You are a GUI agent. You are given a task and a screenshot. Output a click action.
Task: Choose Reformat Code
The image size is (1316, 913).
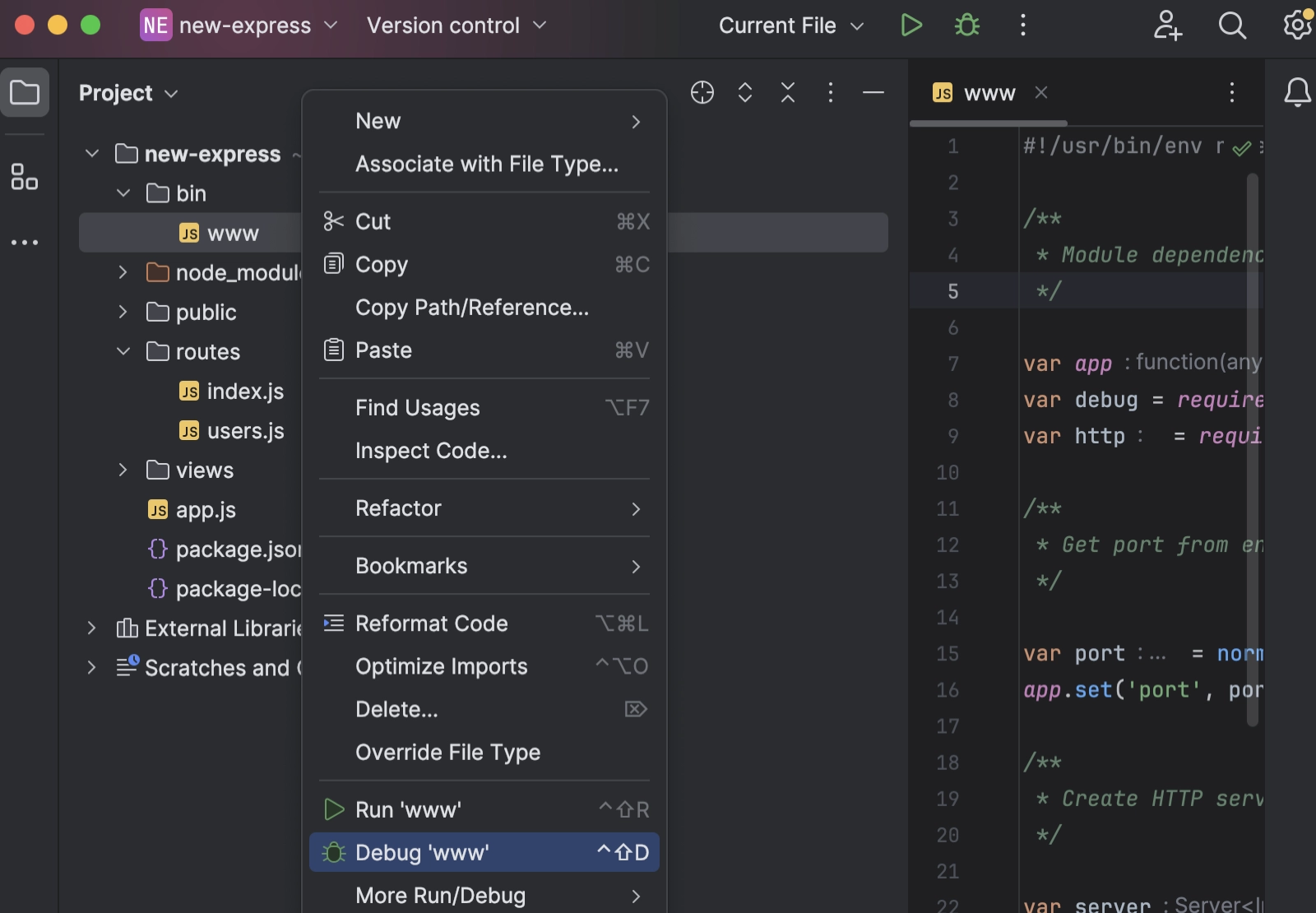484,623
